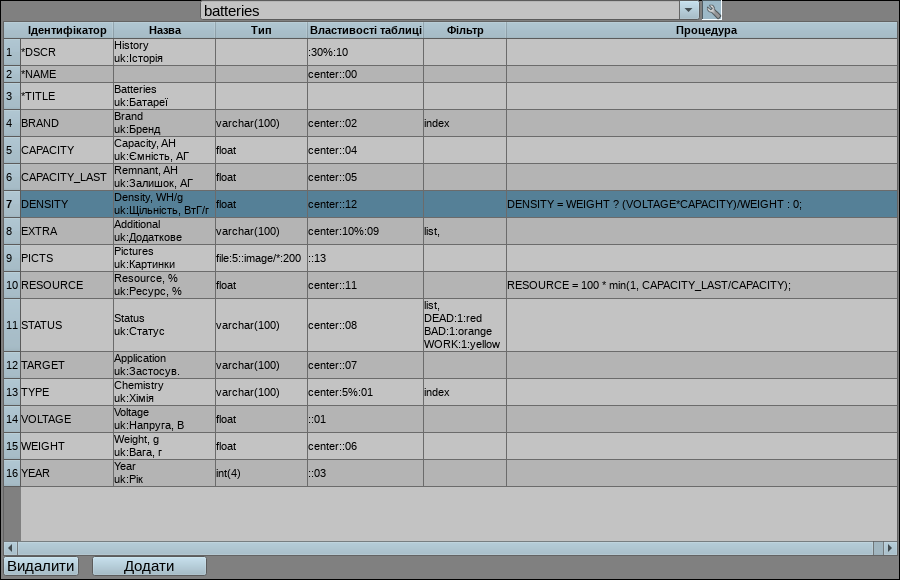
Task: Click the Ідентифікатор column header
Action: click(x=67, y=30)
